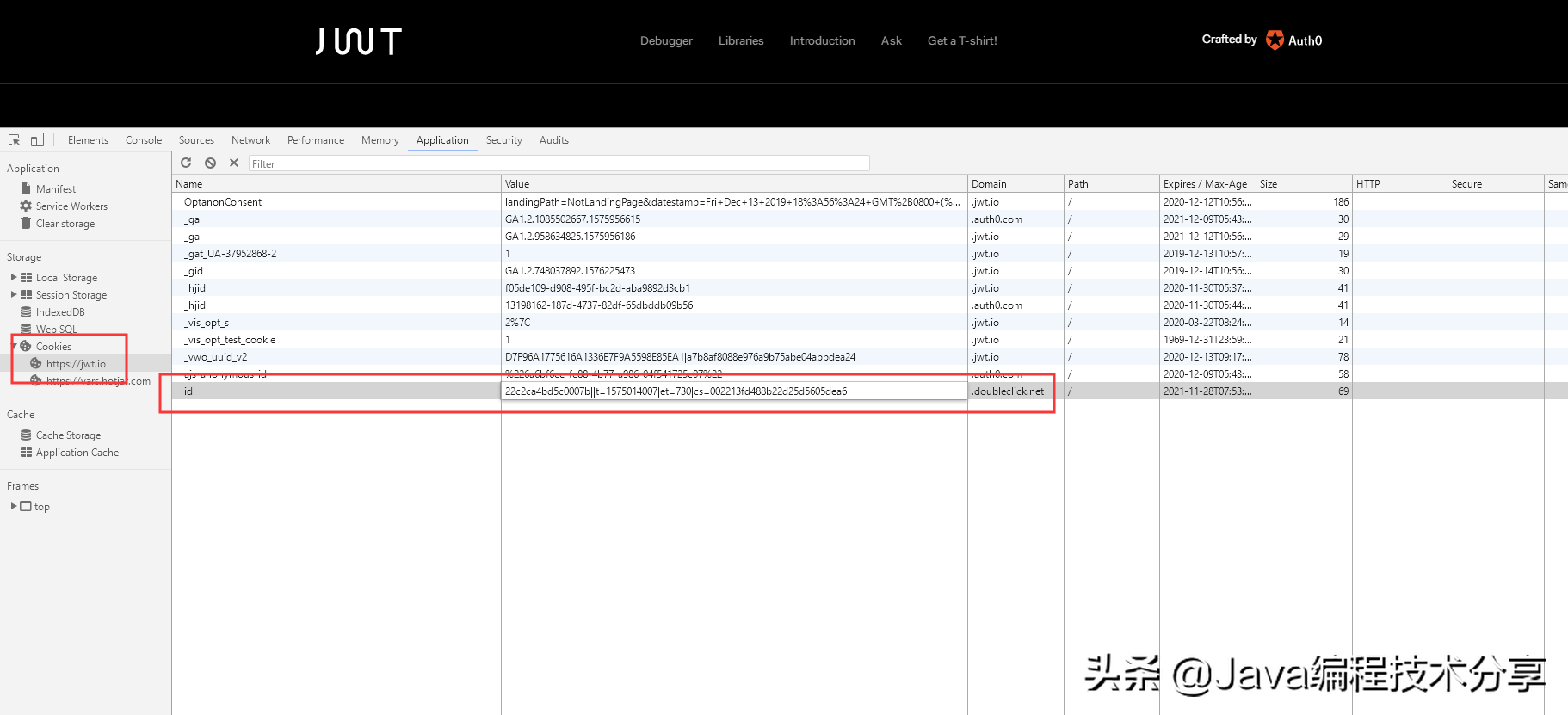This screenshot has height=715, width=1568.
Task: Open the Console tab
Action: (x=144, y=140)
